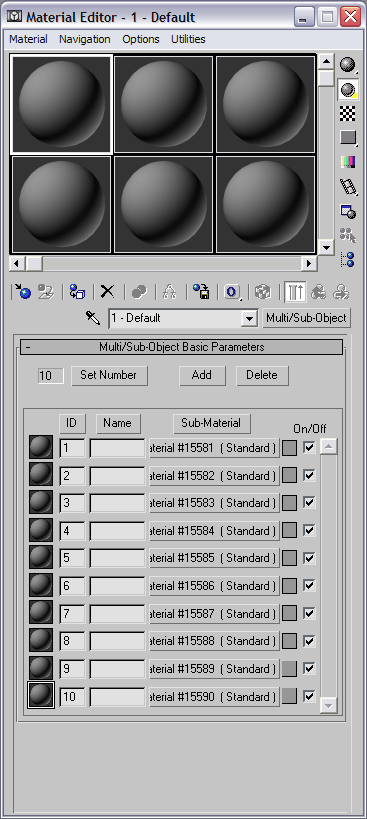
Task: Uncheck On/Off checkbox for sub-material ID 1
Action: [310, 447]
